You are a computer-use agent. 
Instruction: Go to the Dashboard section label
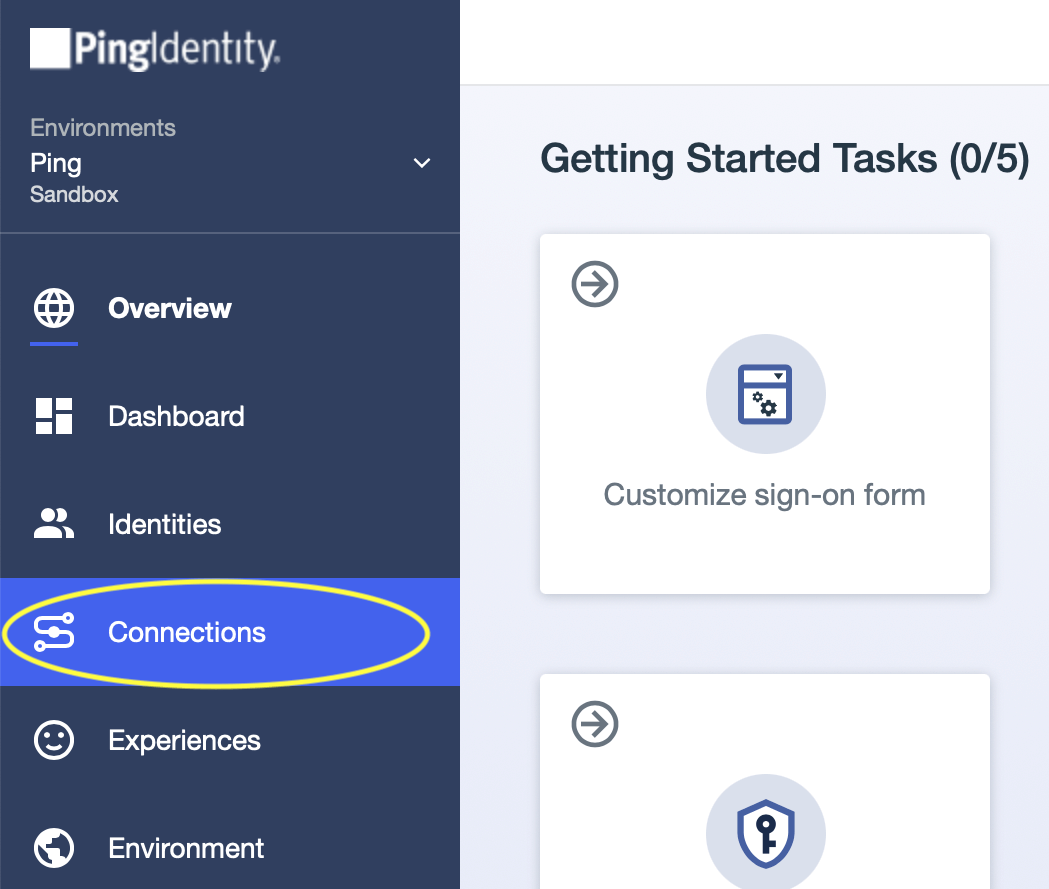click(176, 416)
